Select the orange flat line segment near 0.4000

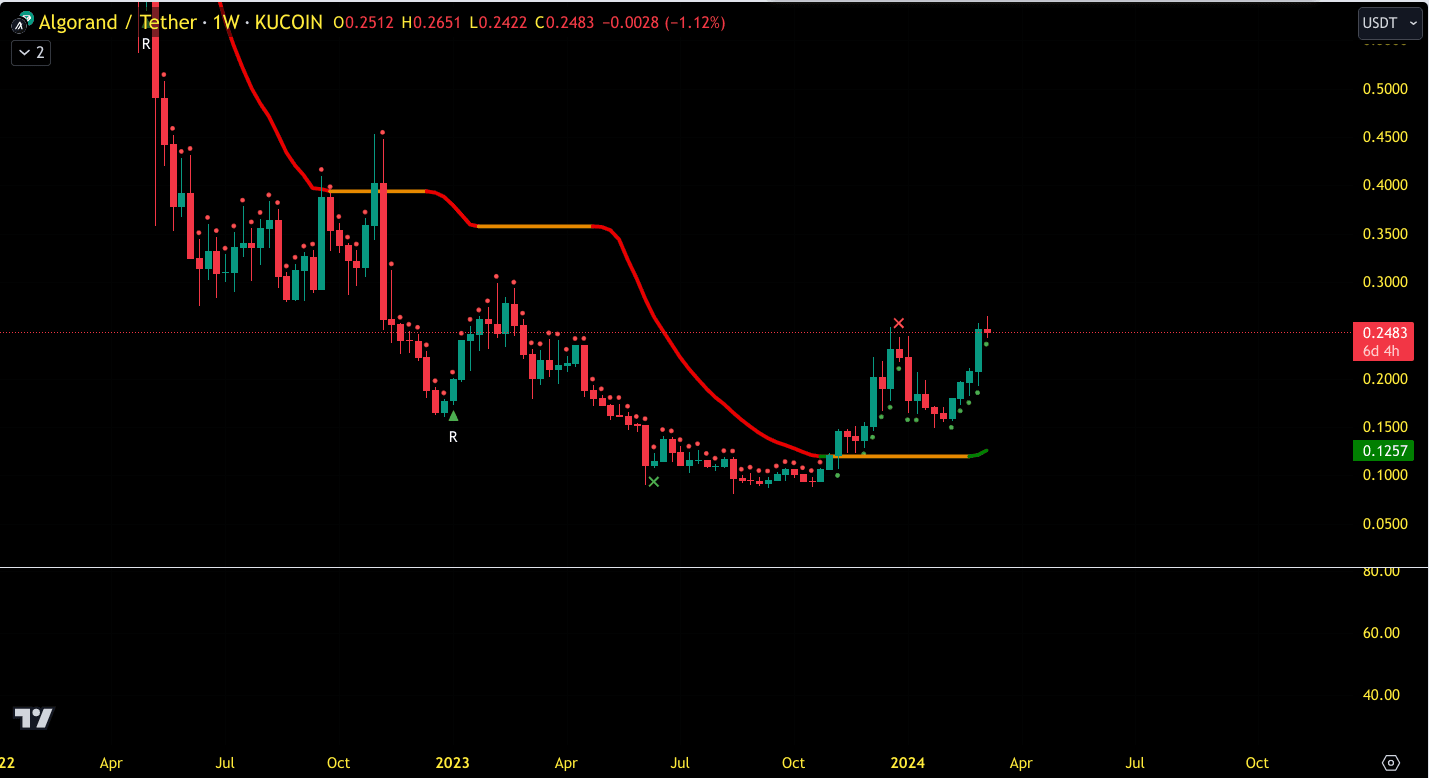pyautogui.click(x=377, y=191)
